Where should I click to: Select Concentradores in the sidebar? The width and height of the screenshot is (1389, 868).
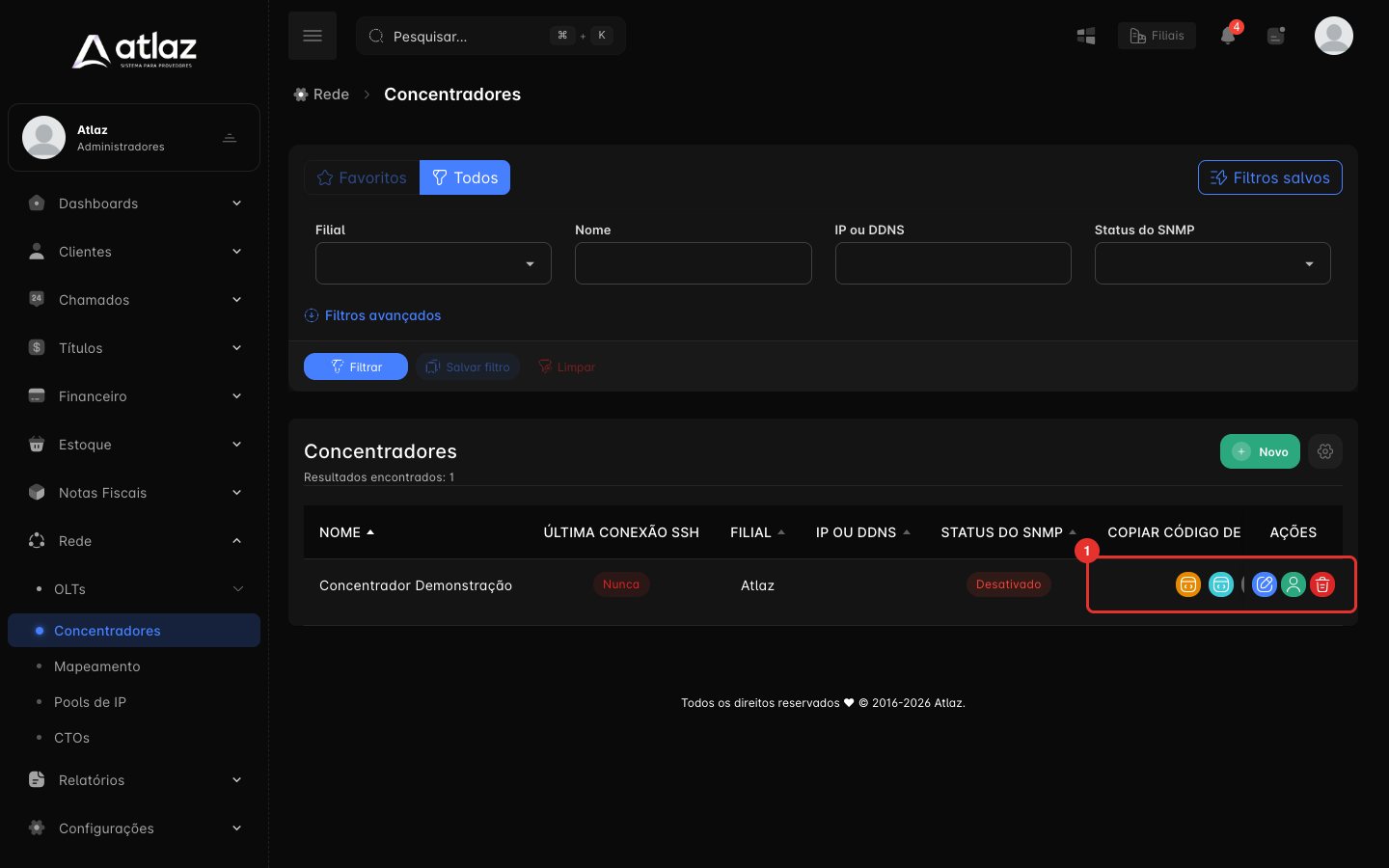(x=134, y=631)
